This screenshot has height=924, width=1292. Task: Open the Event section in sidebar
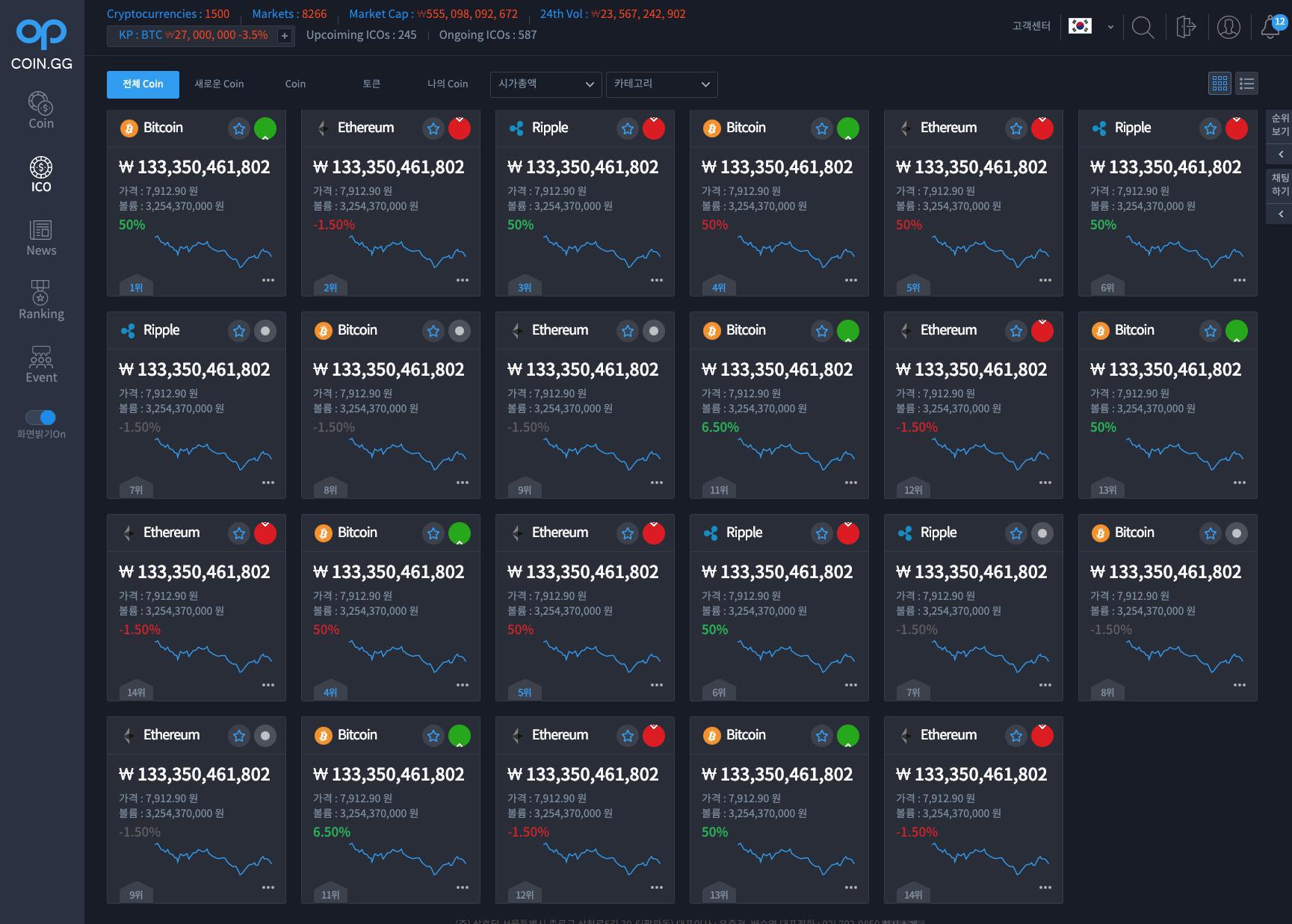[41, 365]
